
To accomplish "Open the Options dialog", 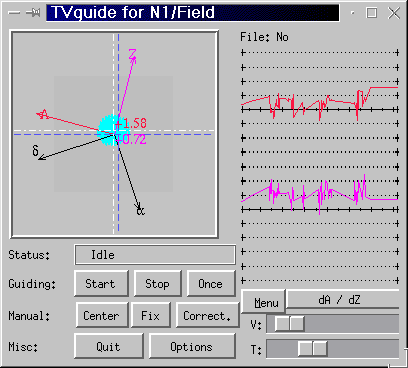I will (192, 347).
